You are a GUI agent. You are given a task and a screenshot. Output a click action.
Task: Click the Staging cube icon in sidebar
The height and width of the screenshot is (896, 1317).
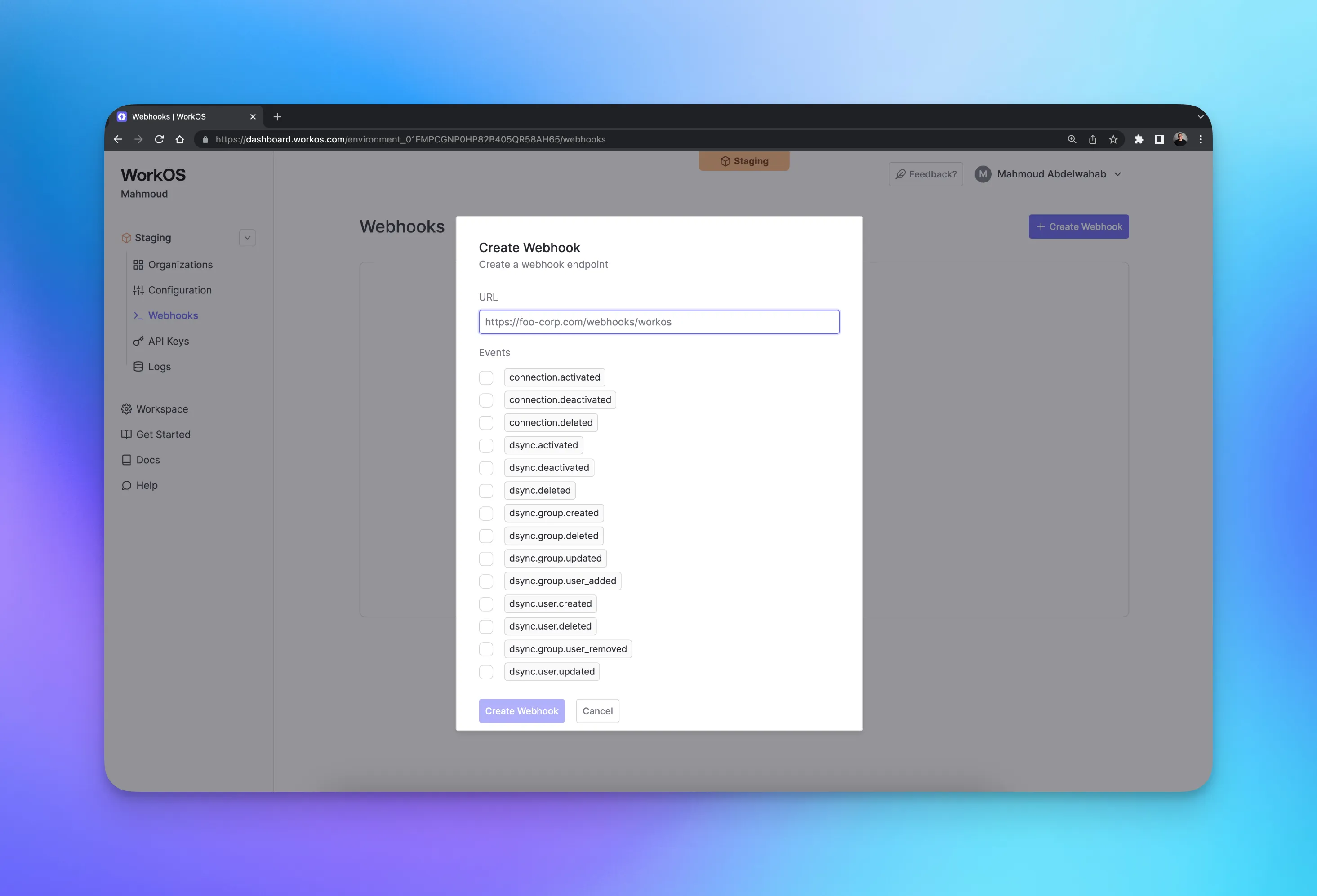point(126,238)
